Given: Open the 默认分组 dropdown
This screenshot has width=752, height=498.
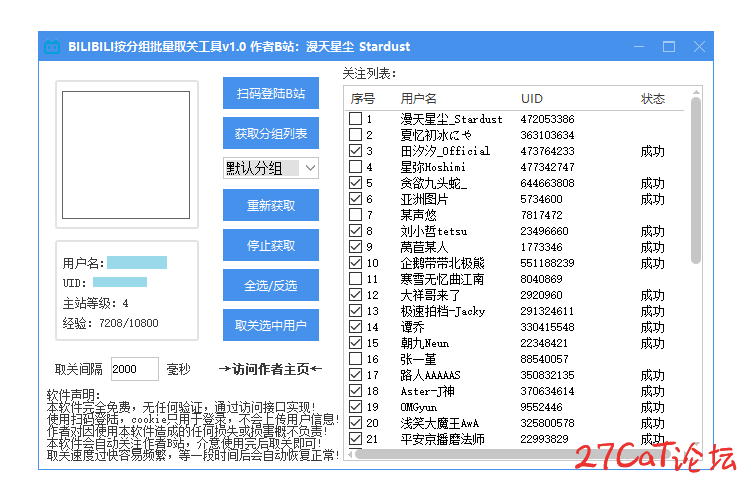Looking at the screenshot, I should click(x=270, y=168).
